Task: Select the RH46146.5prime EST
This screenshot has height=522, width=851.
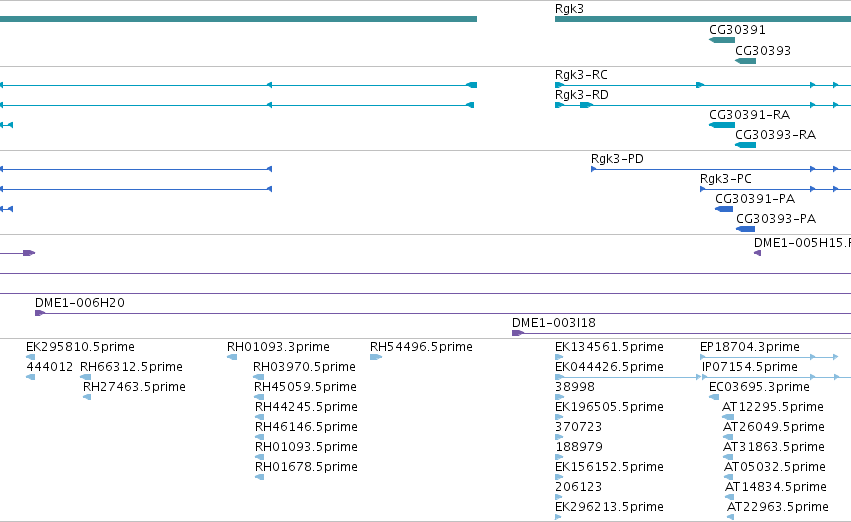Action: 259,437
